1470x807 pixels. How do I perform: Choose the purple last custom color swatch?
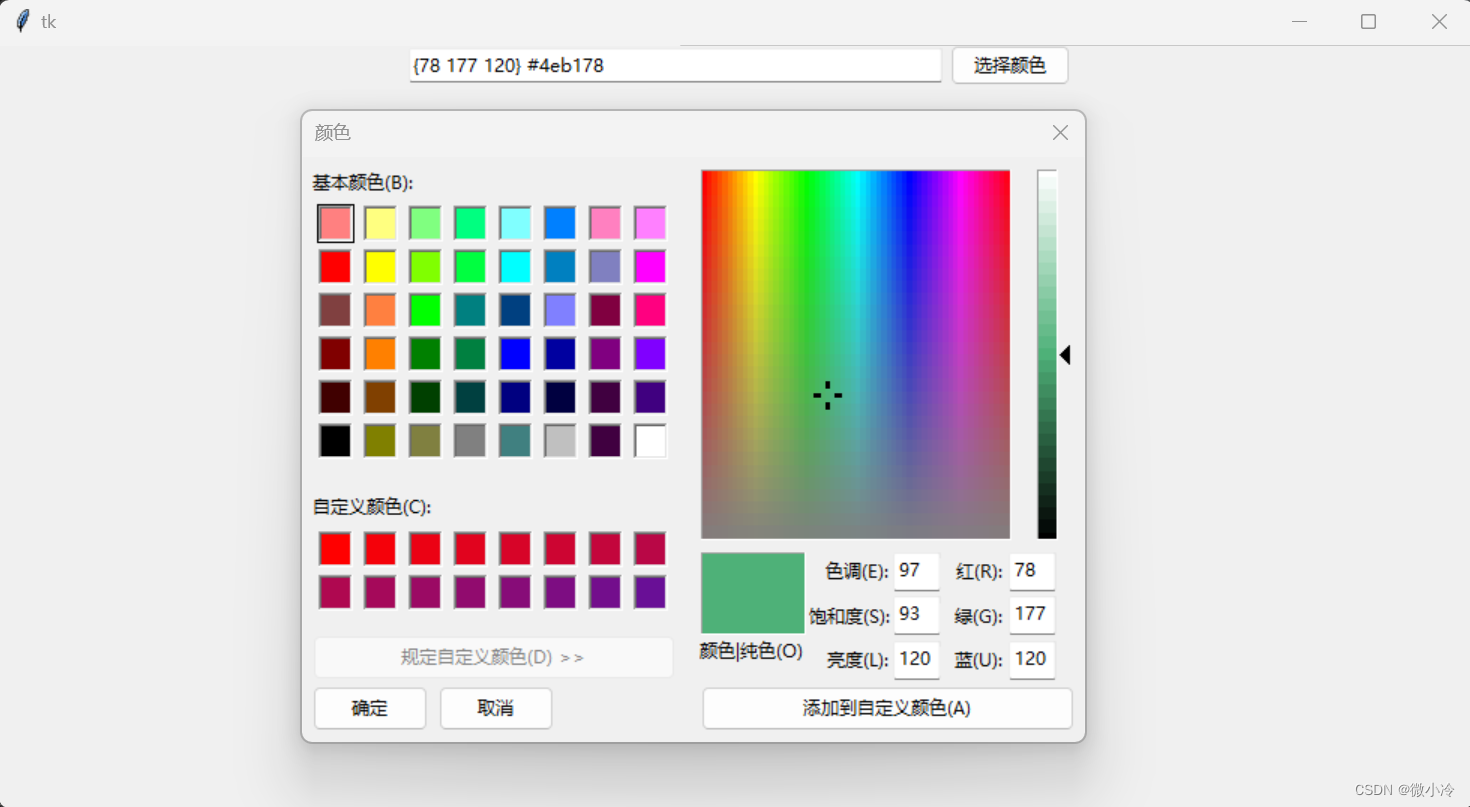click(x=650, y=592)
